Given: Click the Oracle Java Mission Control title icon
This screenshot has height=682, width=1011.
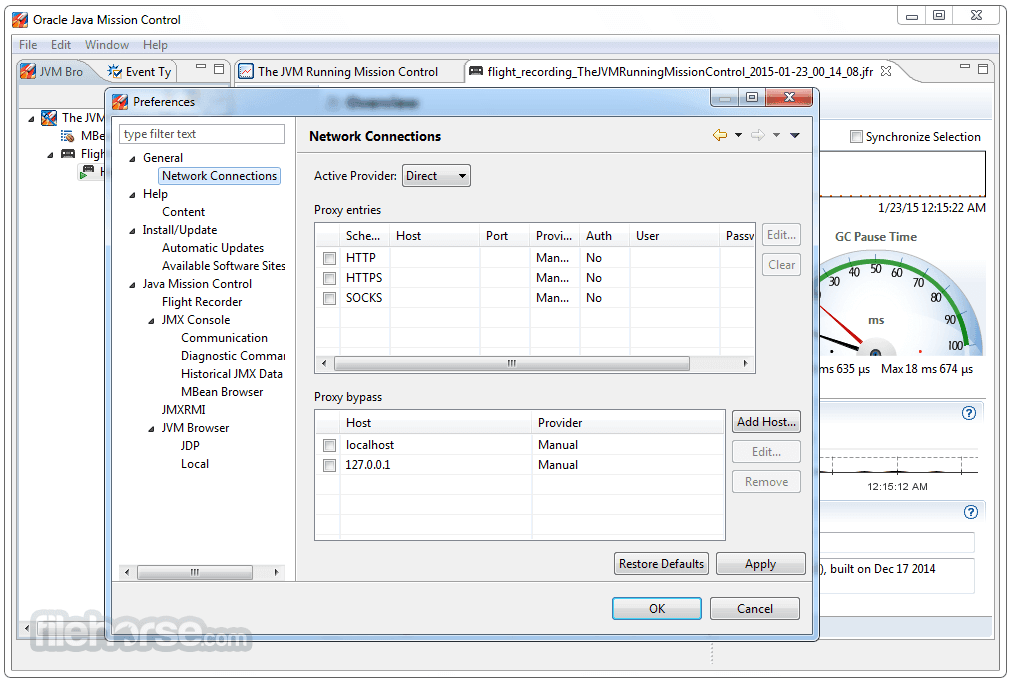Looking at the screenshot, I should tap(20, 20).
